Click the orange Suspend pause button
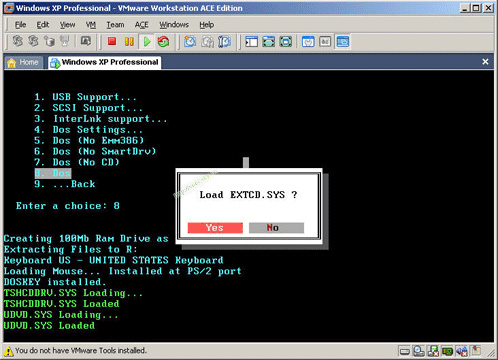 129,41
